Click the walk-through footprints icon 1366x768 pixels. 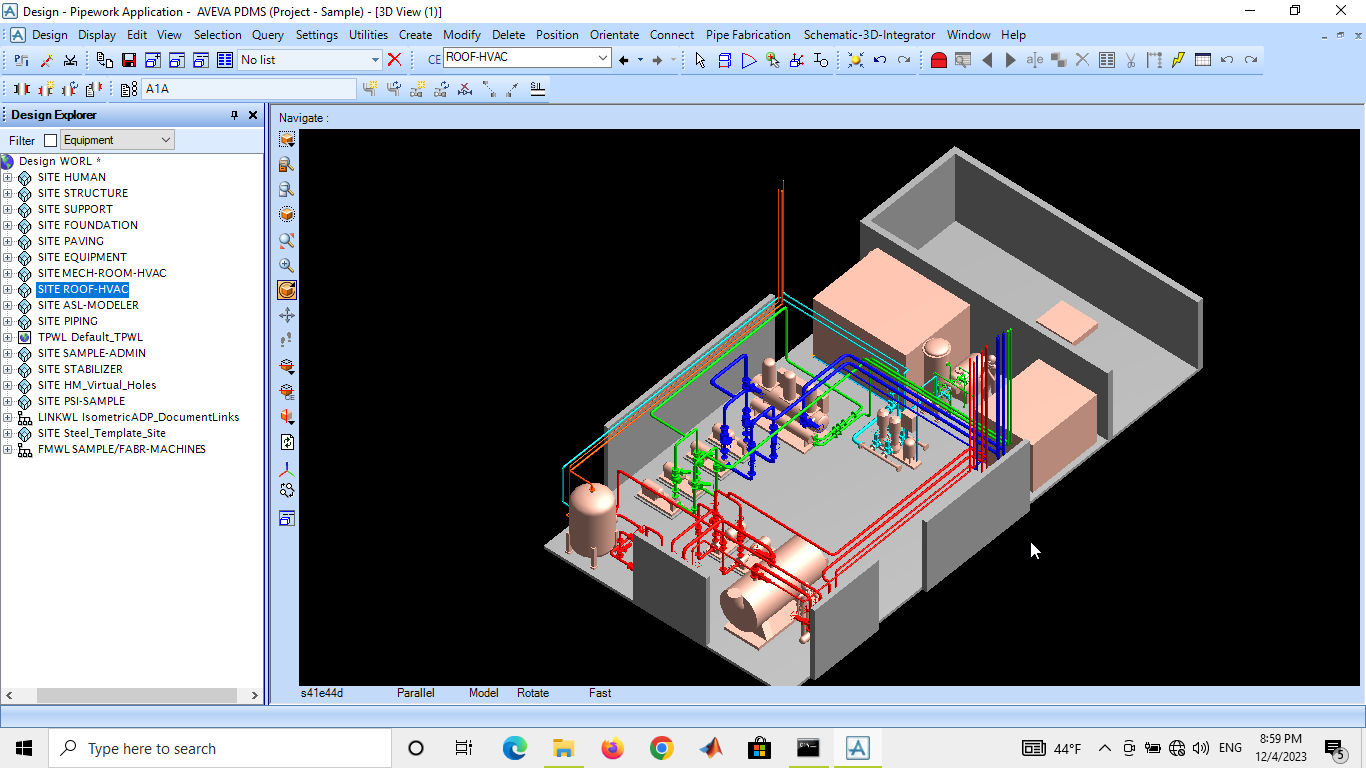[287, 340]
